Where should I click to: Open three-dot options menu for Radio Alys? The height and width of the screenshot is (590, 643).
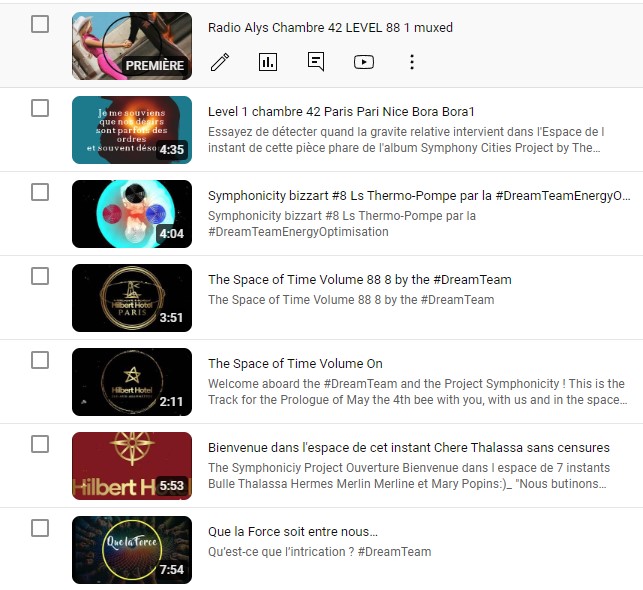tap(412, 62)
